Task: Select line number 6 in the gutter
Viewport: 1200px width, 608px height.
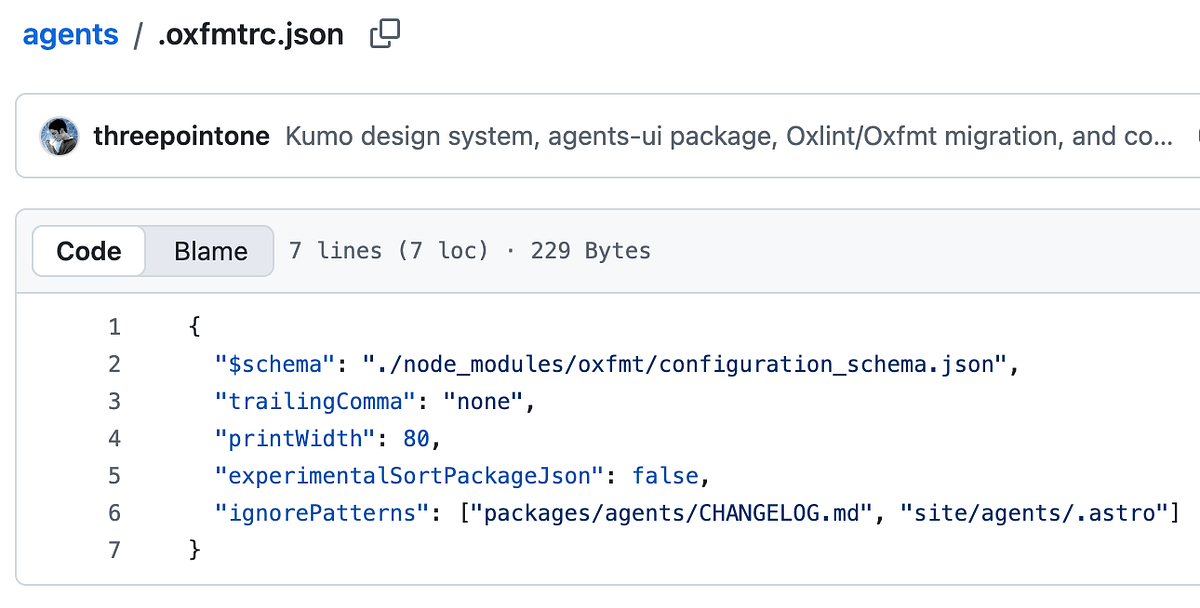Action: tap(114, 513)
